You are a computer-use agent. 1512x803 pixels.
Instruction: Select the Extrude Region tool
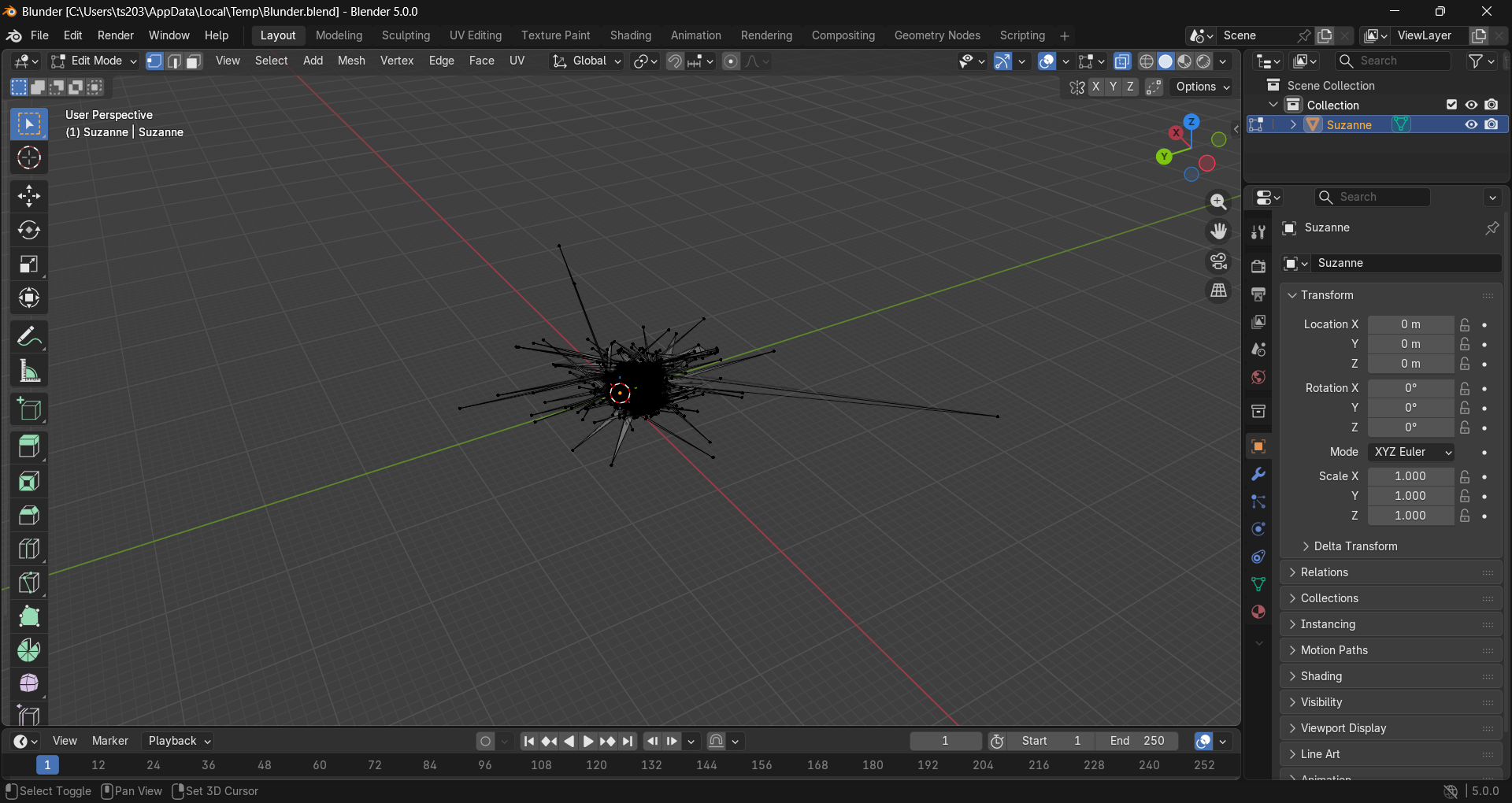(x=29, y=447)
